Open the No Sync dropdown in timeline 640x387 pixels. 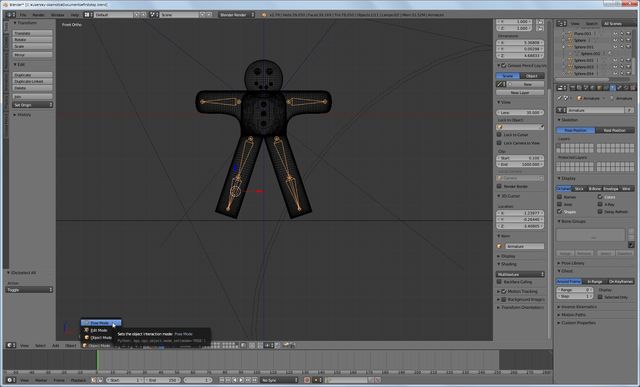coord(280,380)
